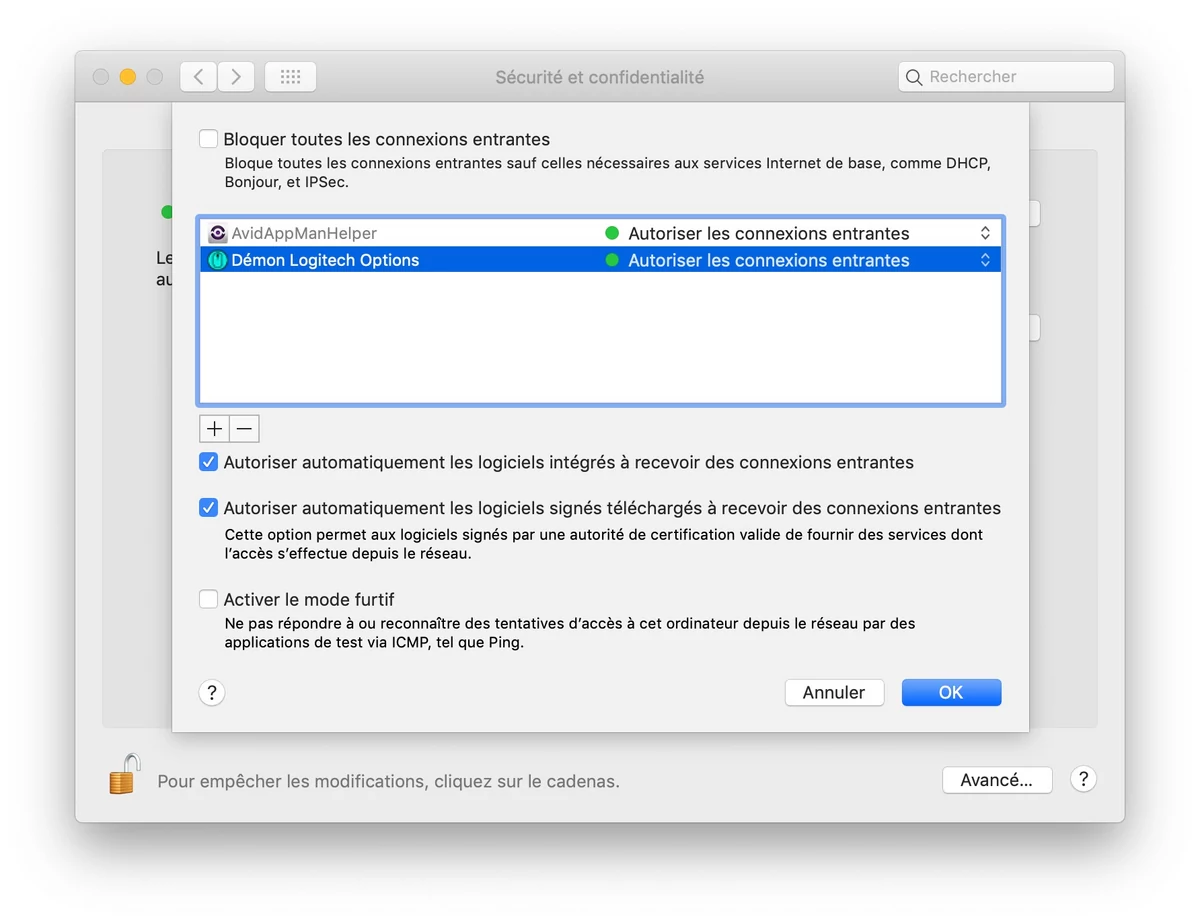Click the yellow minimize window button
1200x922 pixels.
(x=127, y=77)
